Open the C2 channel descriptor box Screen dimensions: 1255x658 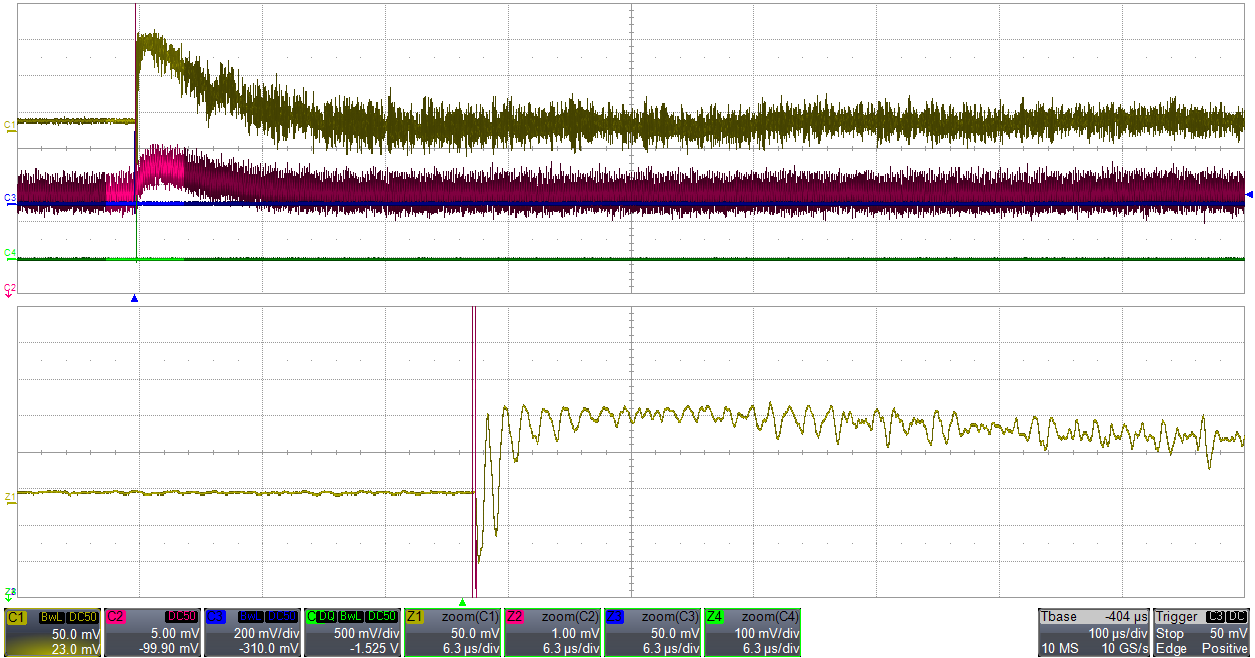[152, 632]
